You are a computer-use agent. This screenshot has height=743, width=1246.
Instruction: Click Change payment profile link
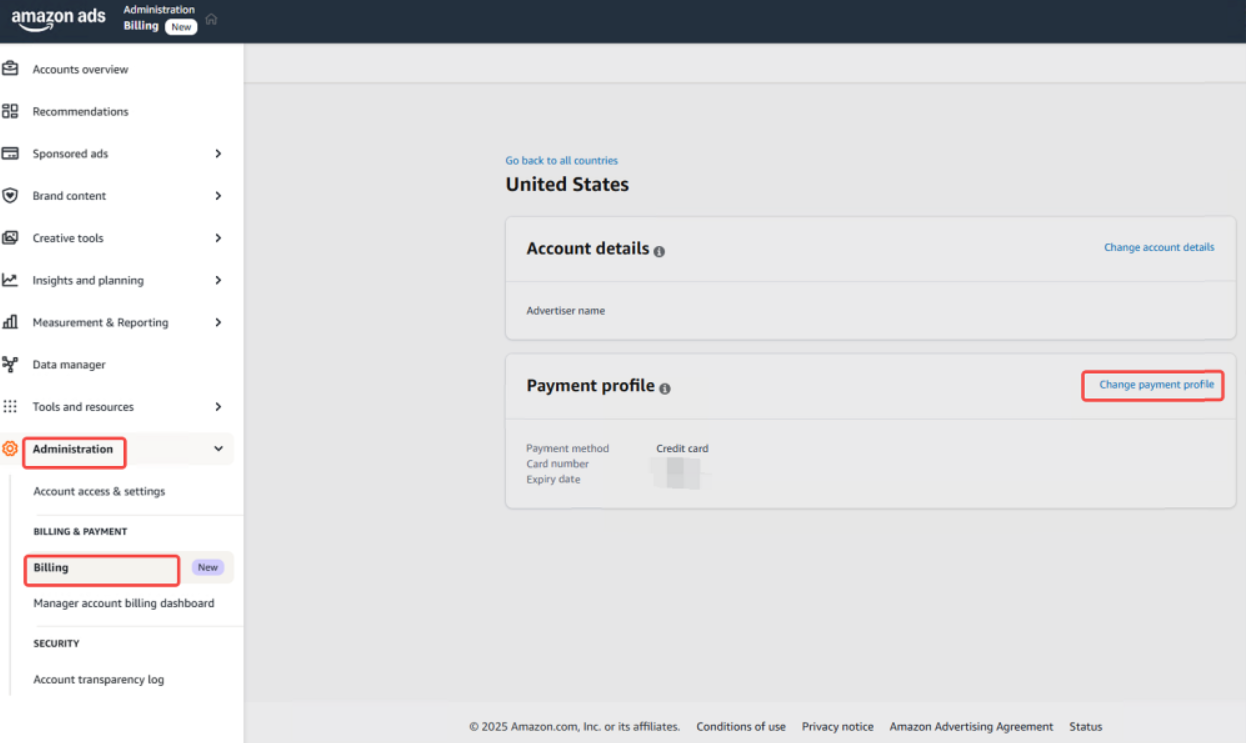(1156, 384)
